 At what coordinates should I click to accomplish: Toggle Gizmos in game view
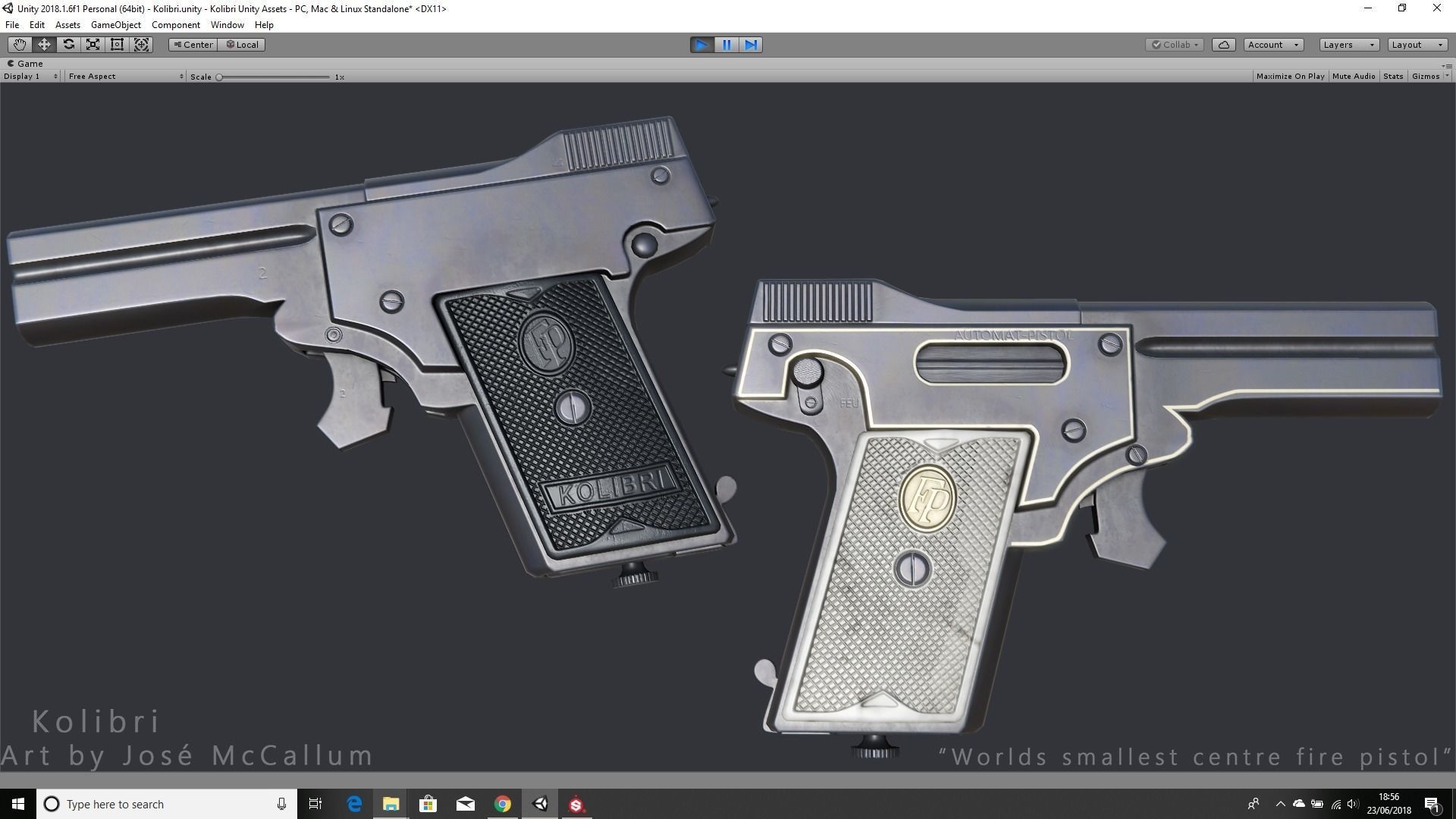click(x=1426, y=77)
